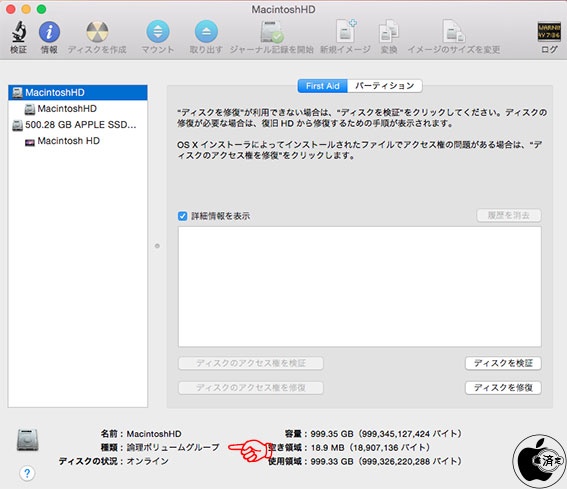Click the green zoom window button
Screen dimensions: 567x489
(x=42, y=9)
